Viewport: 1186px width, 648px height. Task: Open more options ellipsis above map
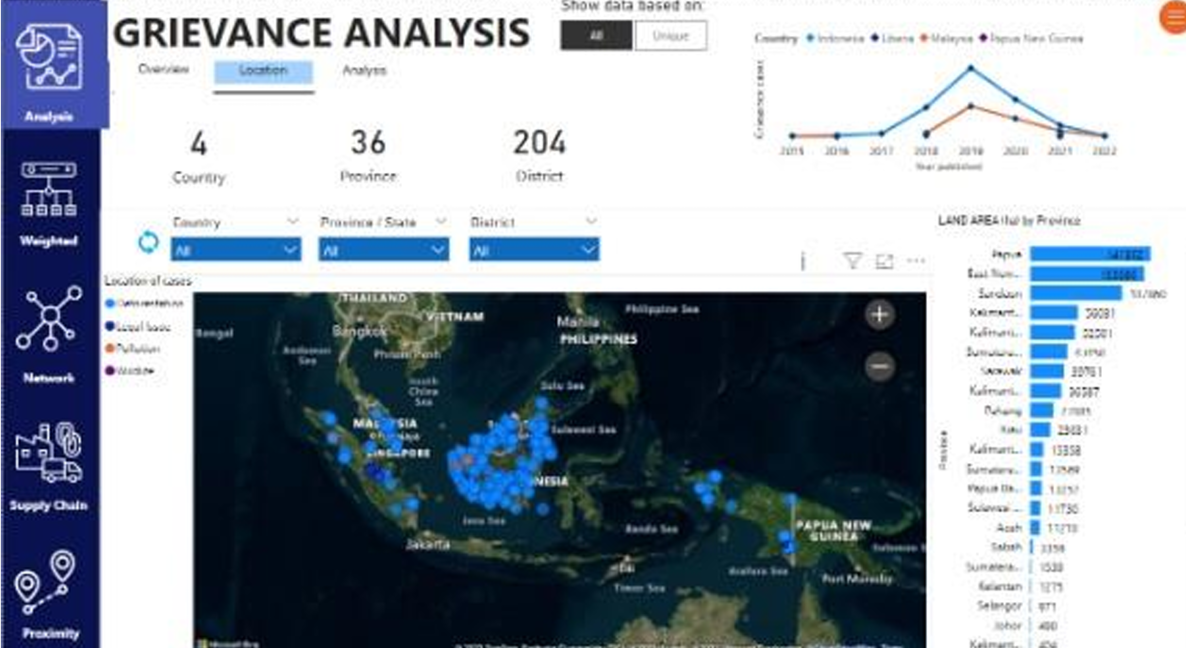[916, 261]
